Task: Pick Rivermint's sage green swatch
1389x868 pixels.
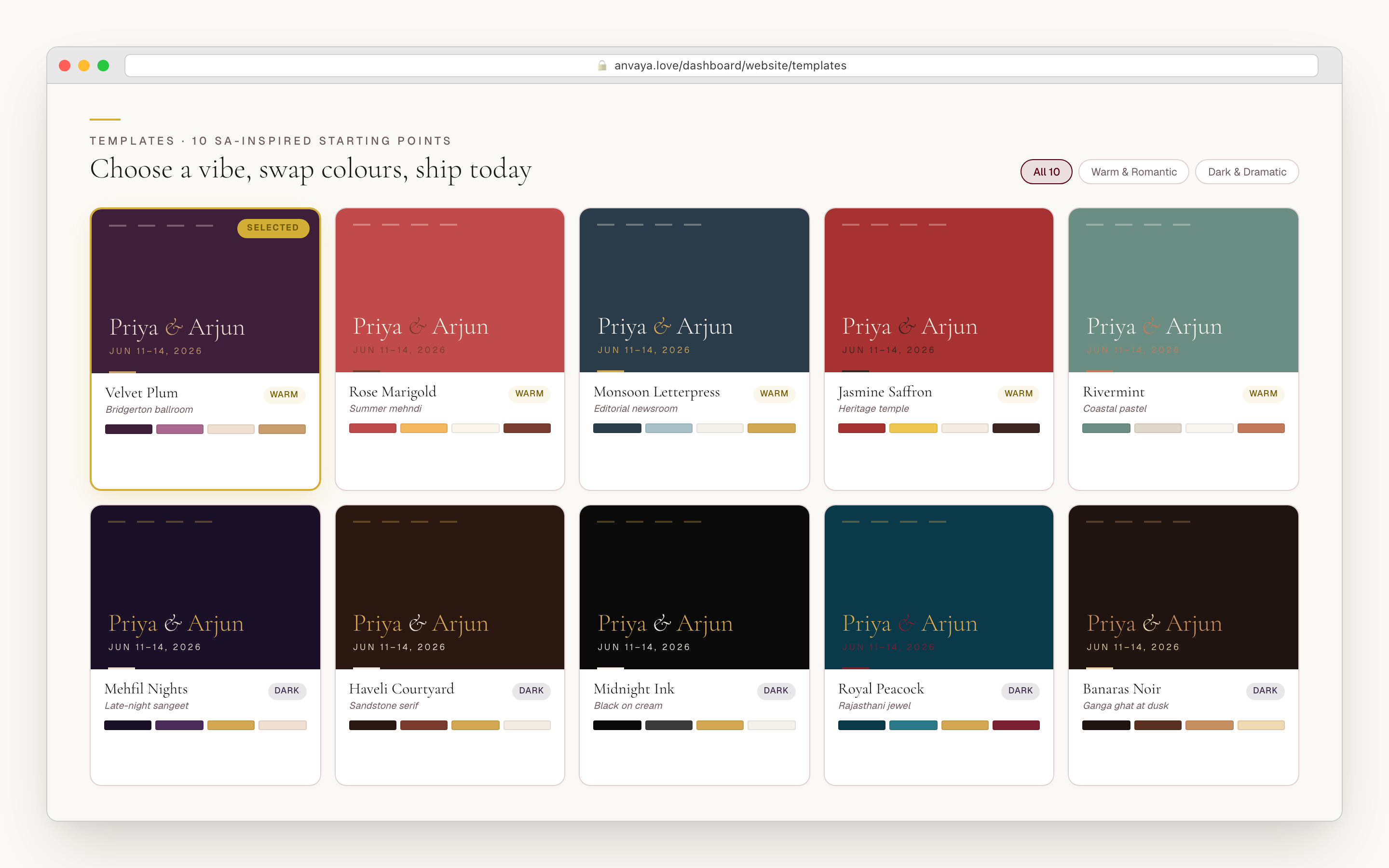Action: (x=1106, y=428)
